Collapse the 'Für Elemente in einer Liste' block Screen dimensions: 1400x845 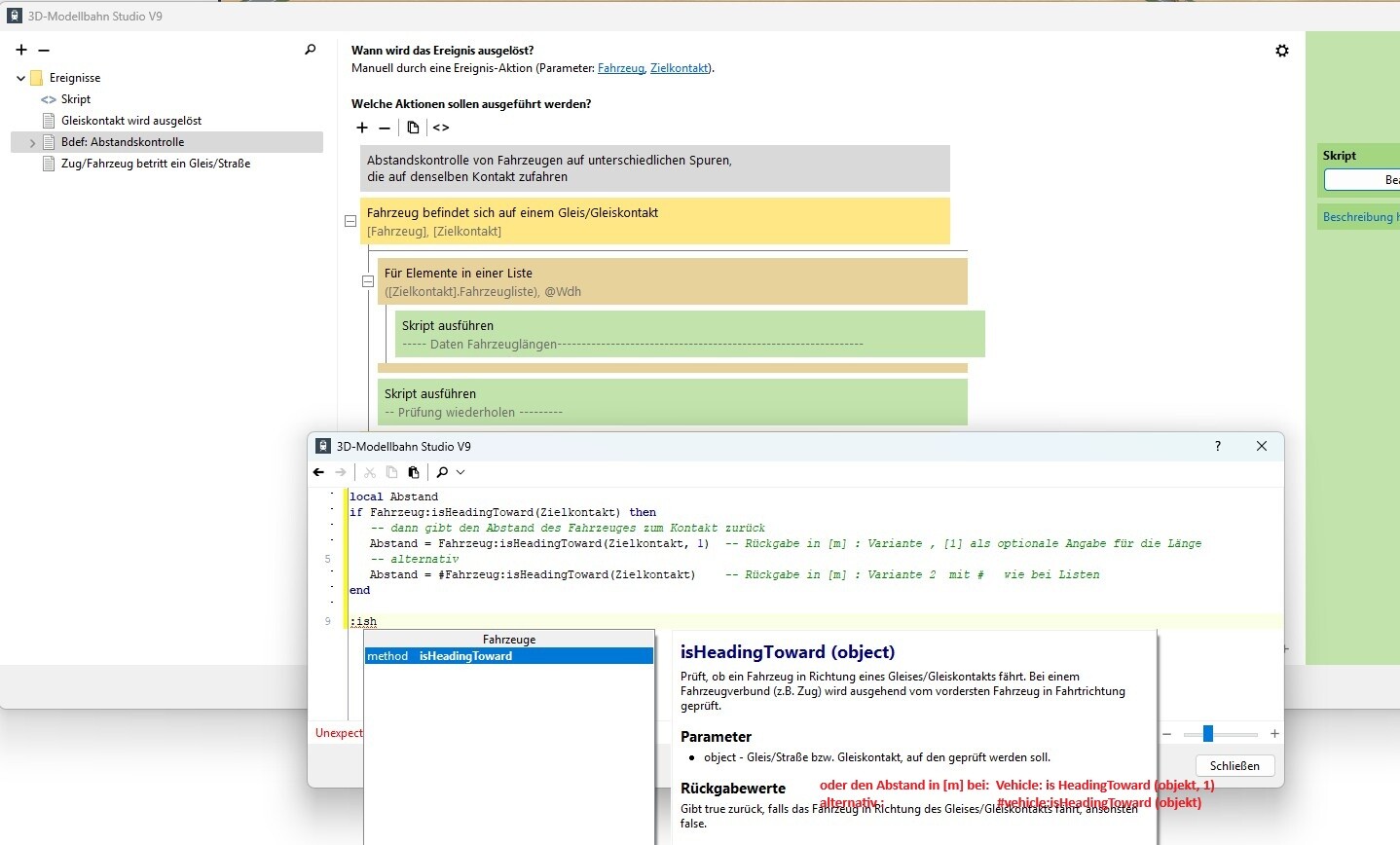click(368, 281)
